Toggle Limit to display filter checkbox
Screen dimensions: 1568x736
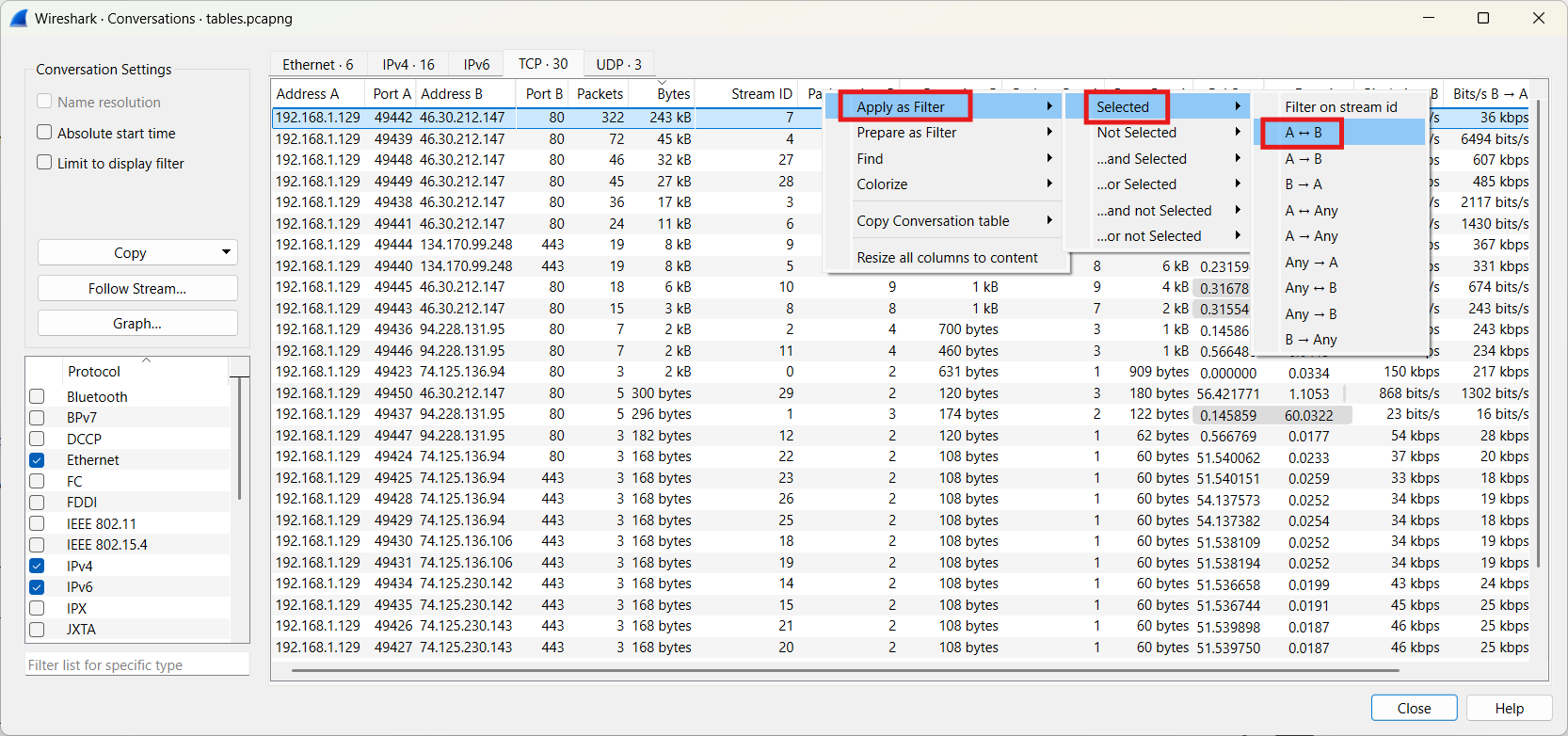44,162
